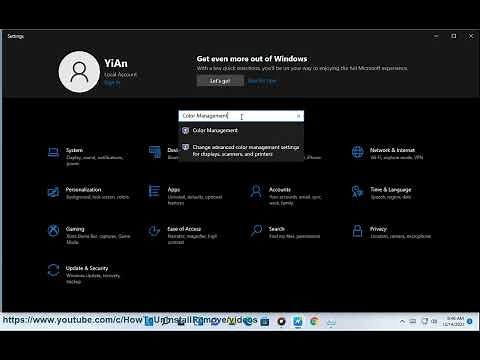The height and width of the screenshot is (360, 480).
Task: Open the Accounts person icon
Action: point(256,192)
